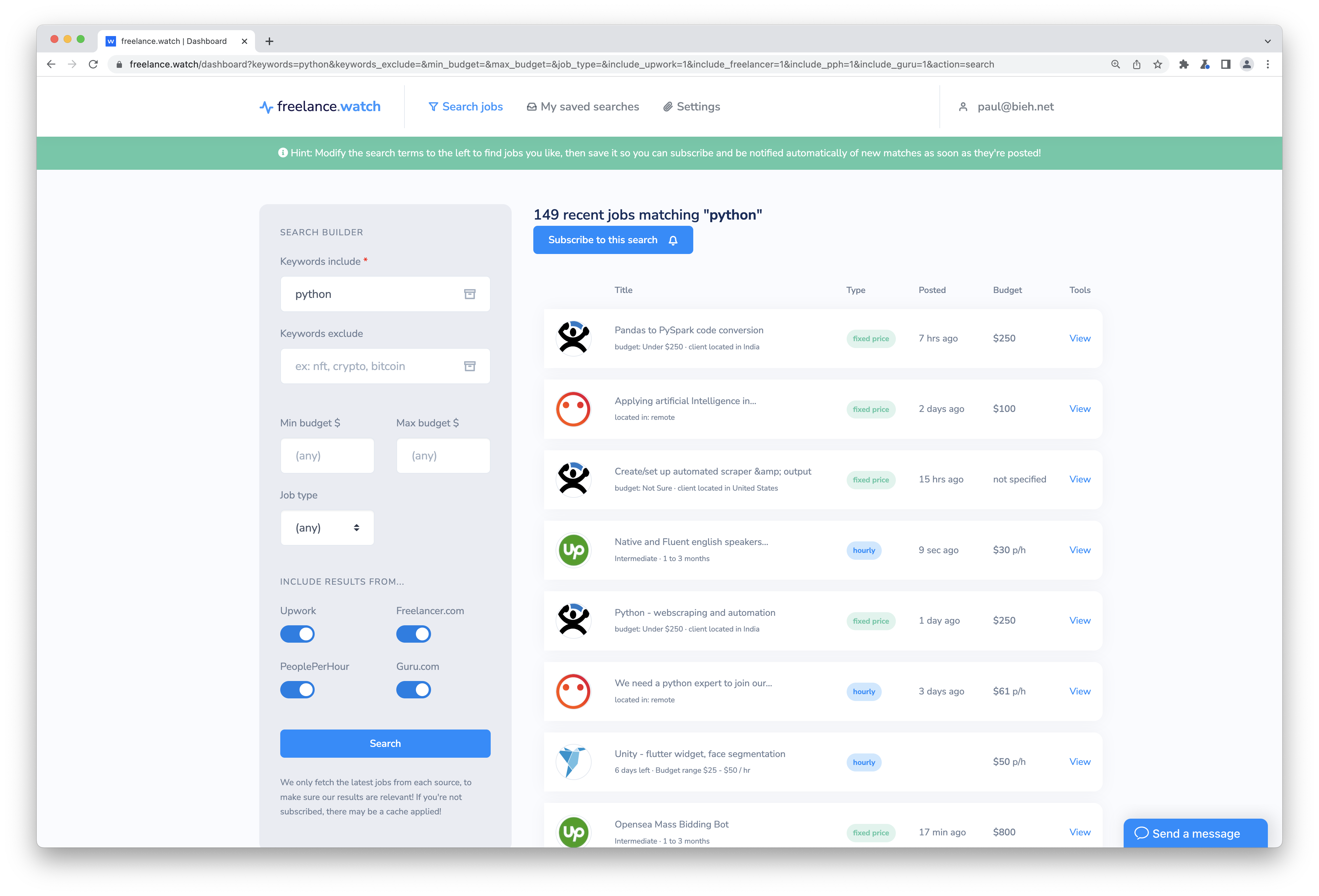Open the Settings page

[691, 107]
